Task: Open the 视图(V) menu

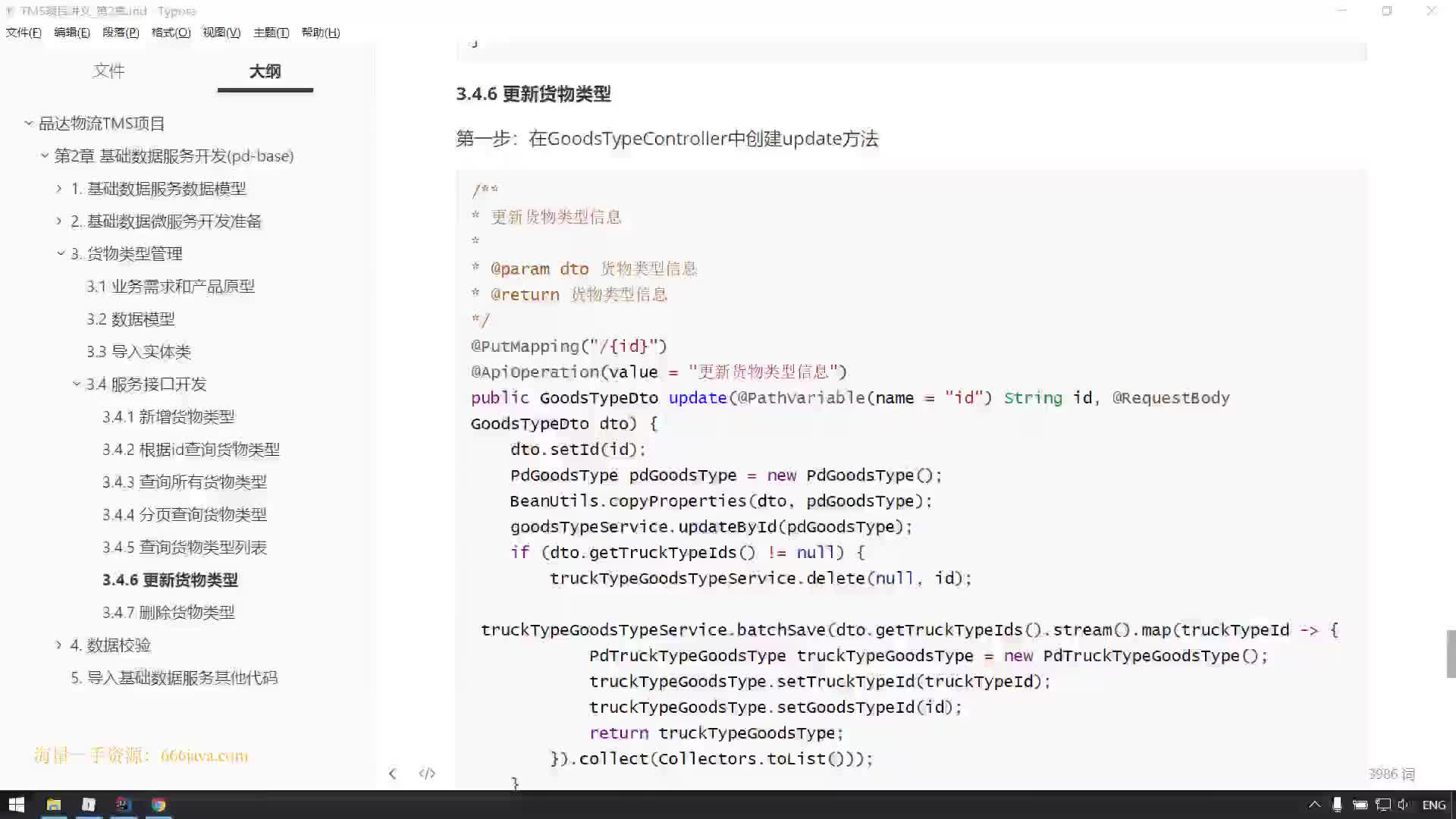Action: [x=221, y=33]
